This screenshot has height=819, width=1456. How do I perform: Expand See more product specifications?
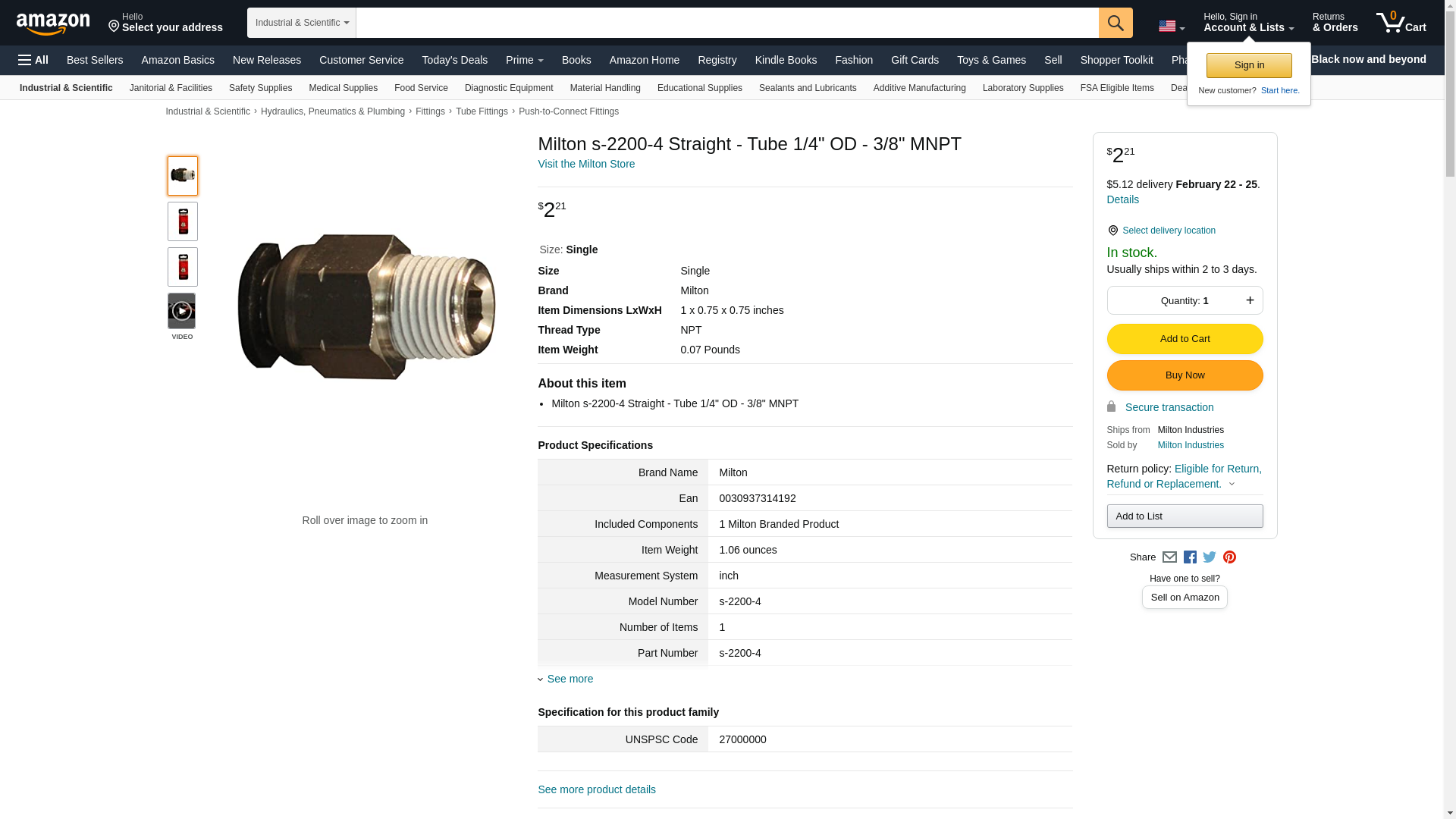coord(569,679)
